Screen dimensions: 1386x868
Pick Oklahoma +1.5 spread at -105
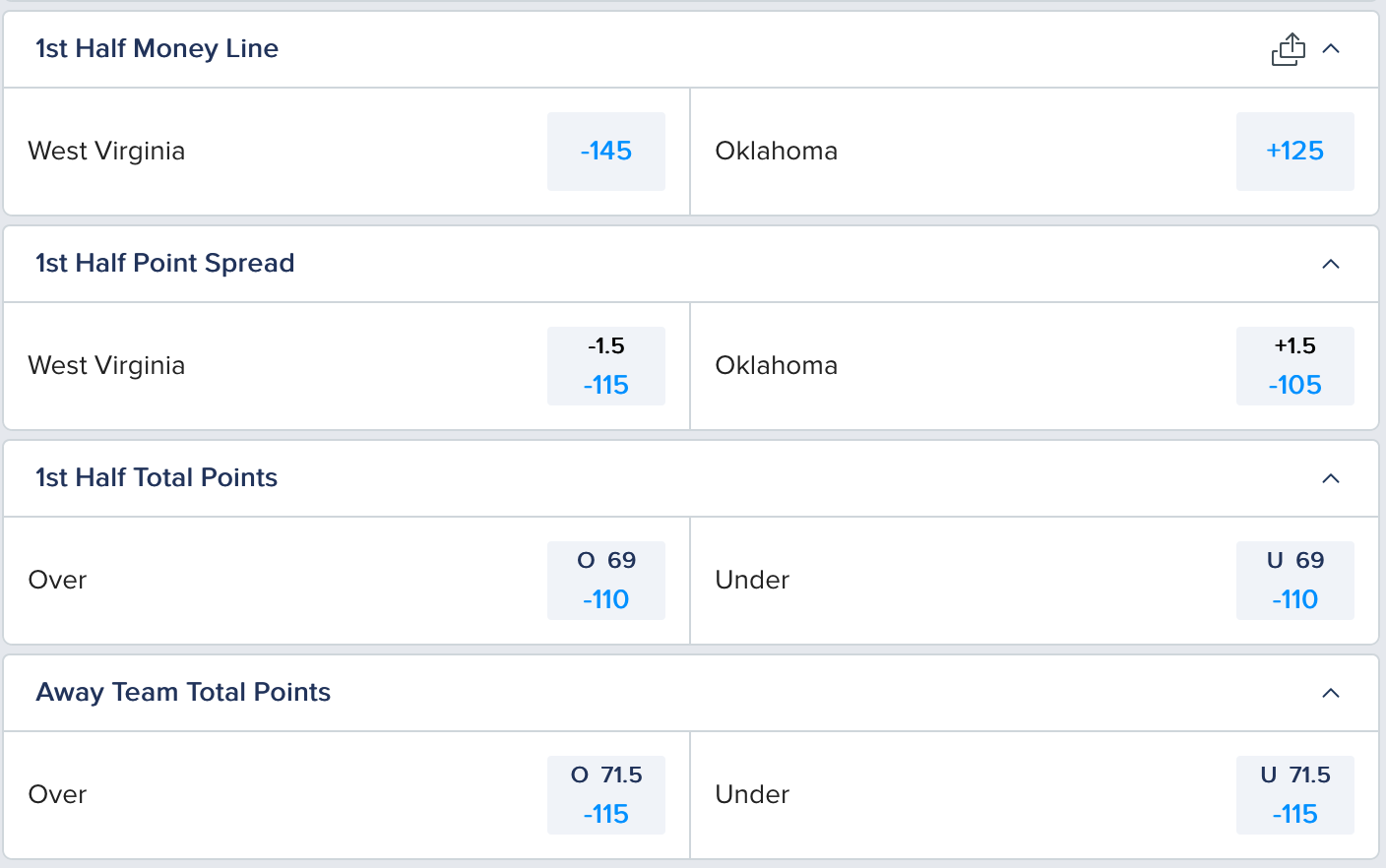(1295, 366)
